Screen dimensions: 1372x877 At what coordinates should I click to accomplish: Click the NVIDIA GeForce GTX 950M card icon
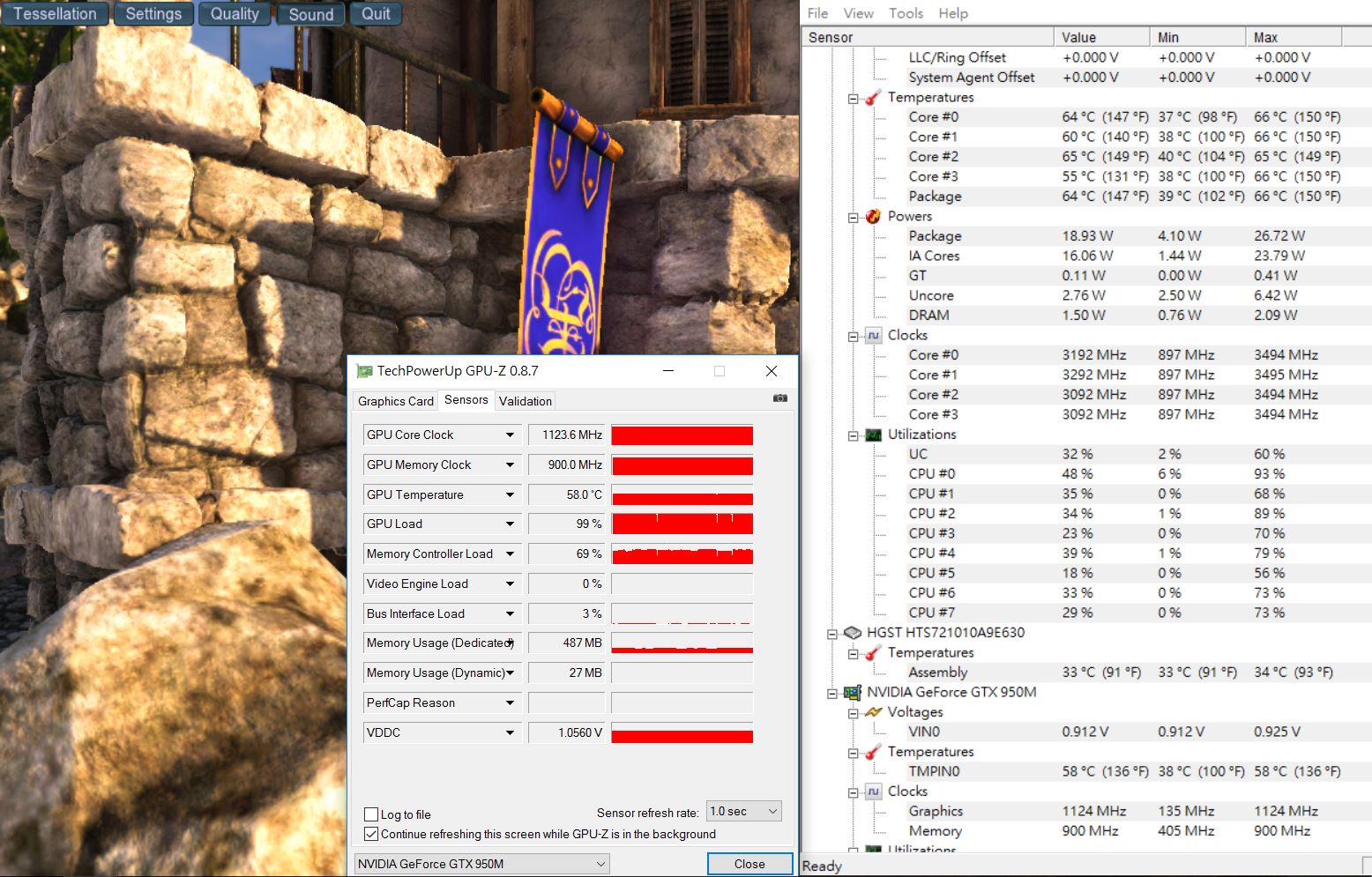[852, 693]
